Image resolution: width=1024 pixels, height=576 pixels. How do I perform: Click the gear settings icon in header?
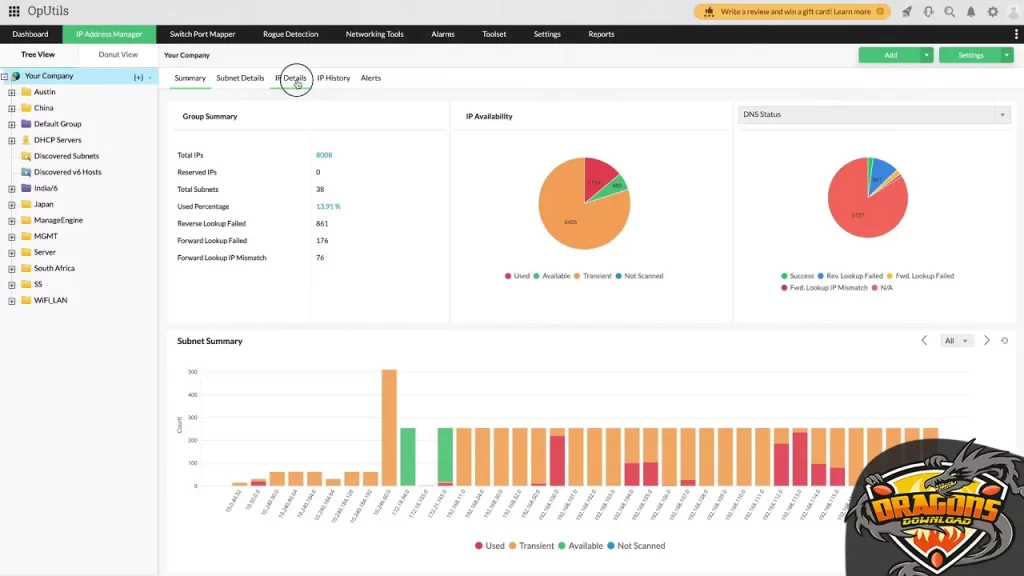(x=992, y=12)
